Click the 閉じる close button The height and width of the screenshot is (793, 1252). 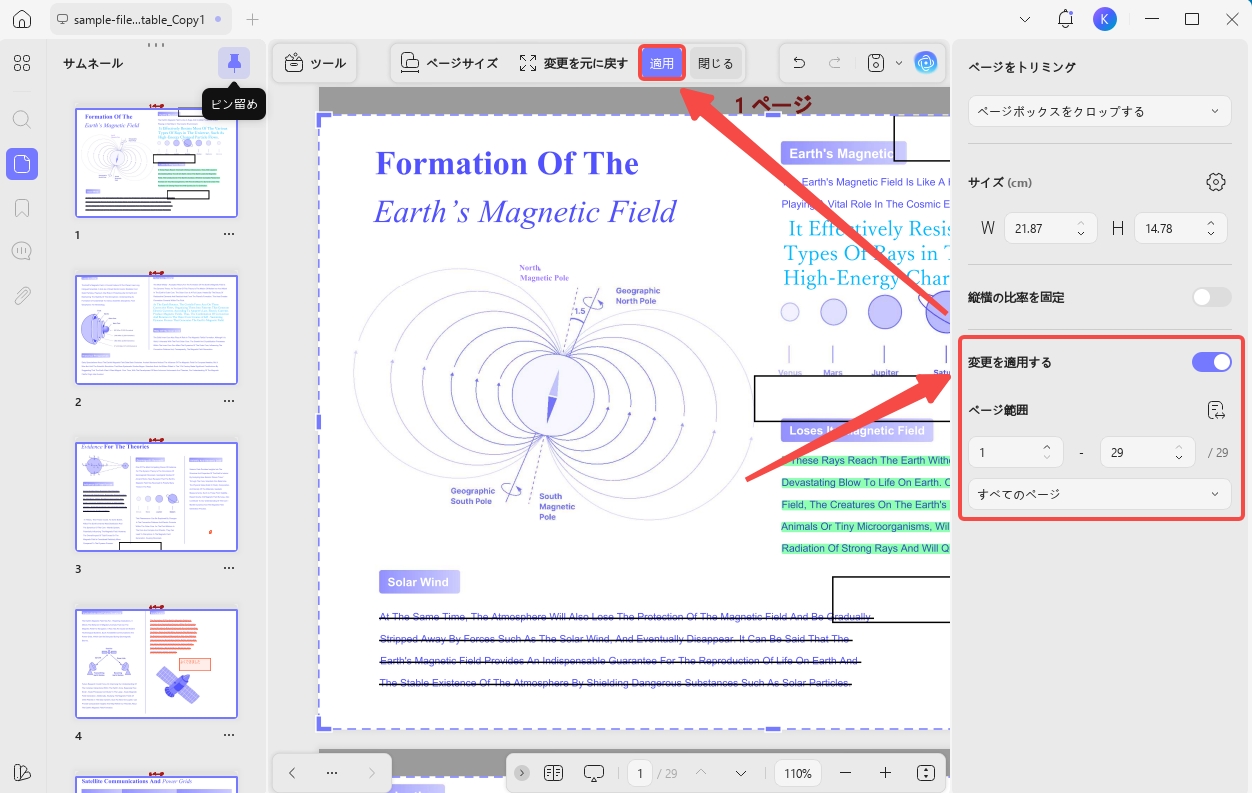coord(716,63)
